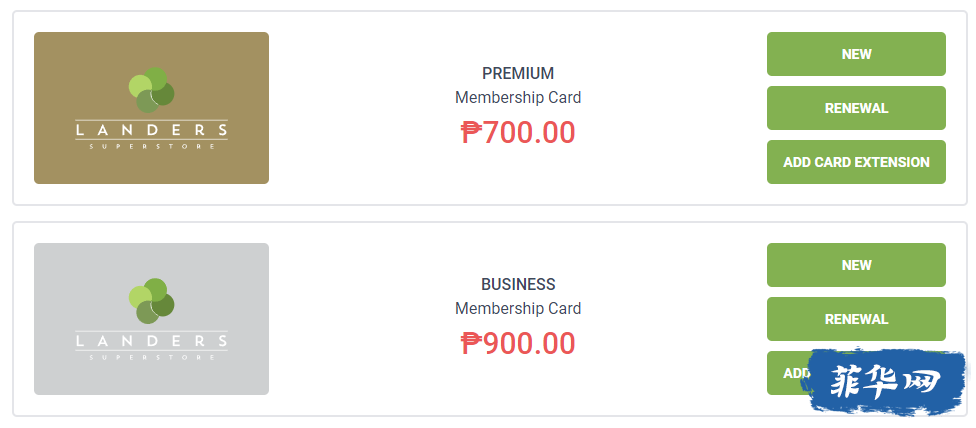Click the ₱900.00 price
The width and height of the screenshot is (976, 428).
pos(518,343)
